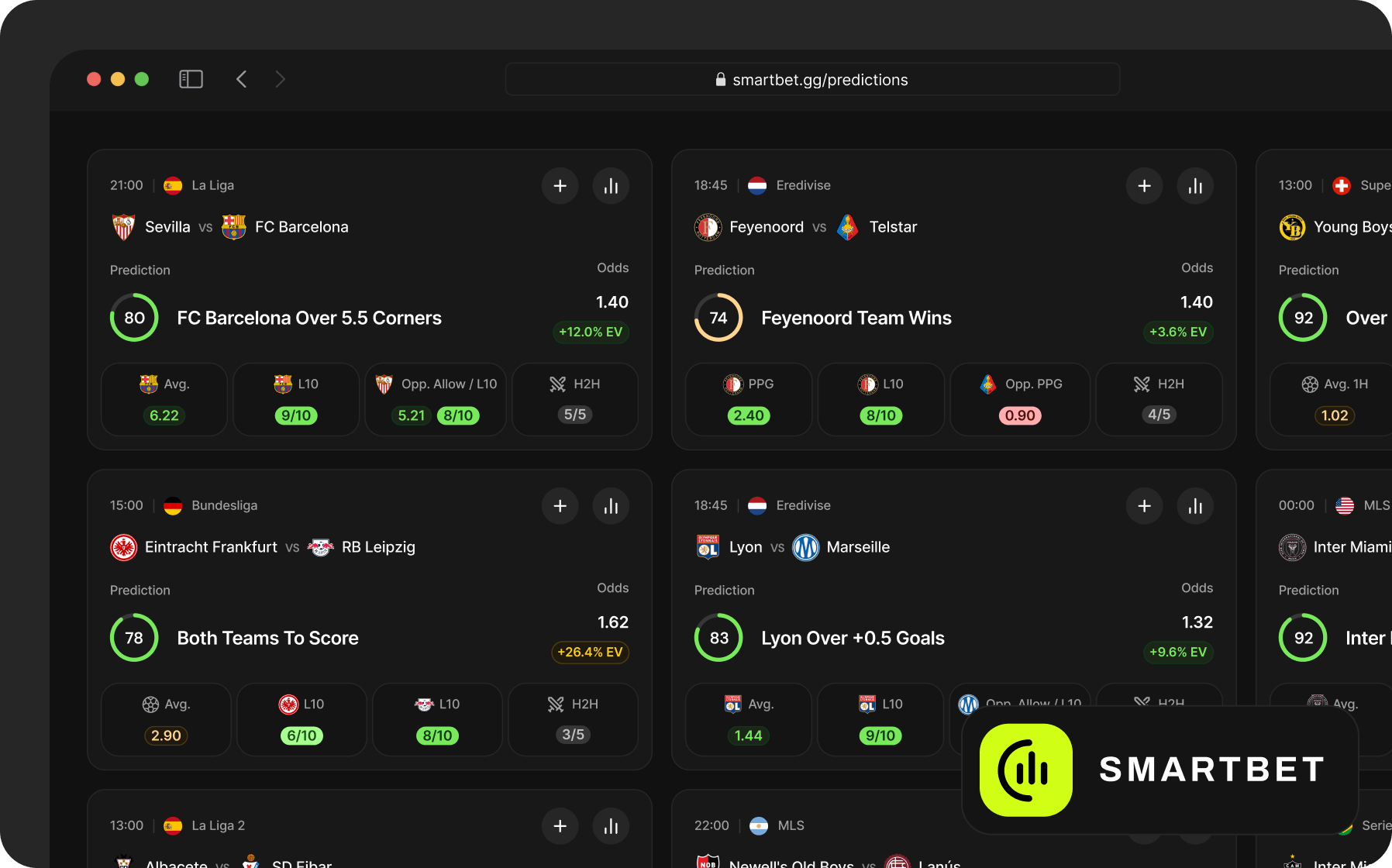Add the Eintracht Frankfurt vs RB Leipzig prediction
The height and width of the screenshot is (868, 1392).
point(560,506)
